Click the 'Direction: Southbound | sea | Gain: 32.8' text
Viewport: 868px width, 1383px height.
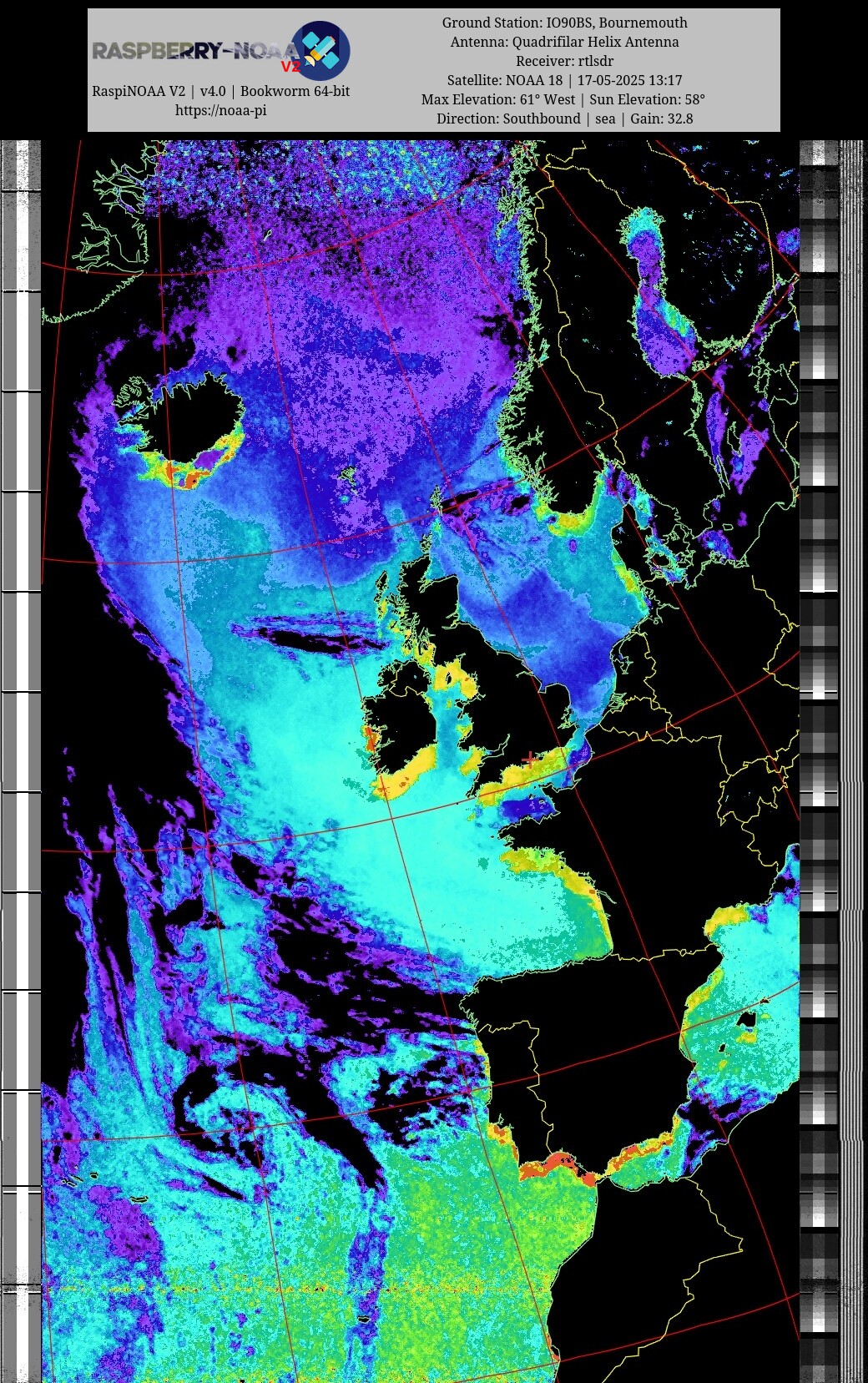[x=565, y=119]
